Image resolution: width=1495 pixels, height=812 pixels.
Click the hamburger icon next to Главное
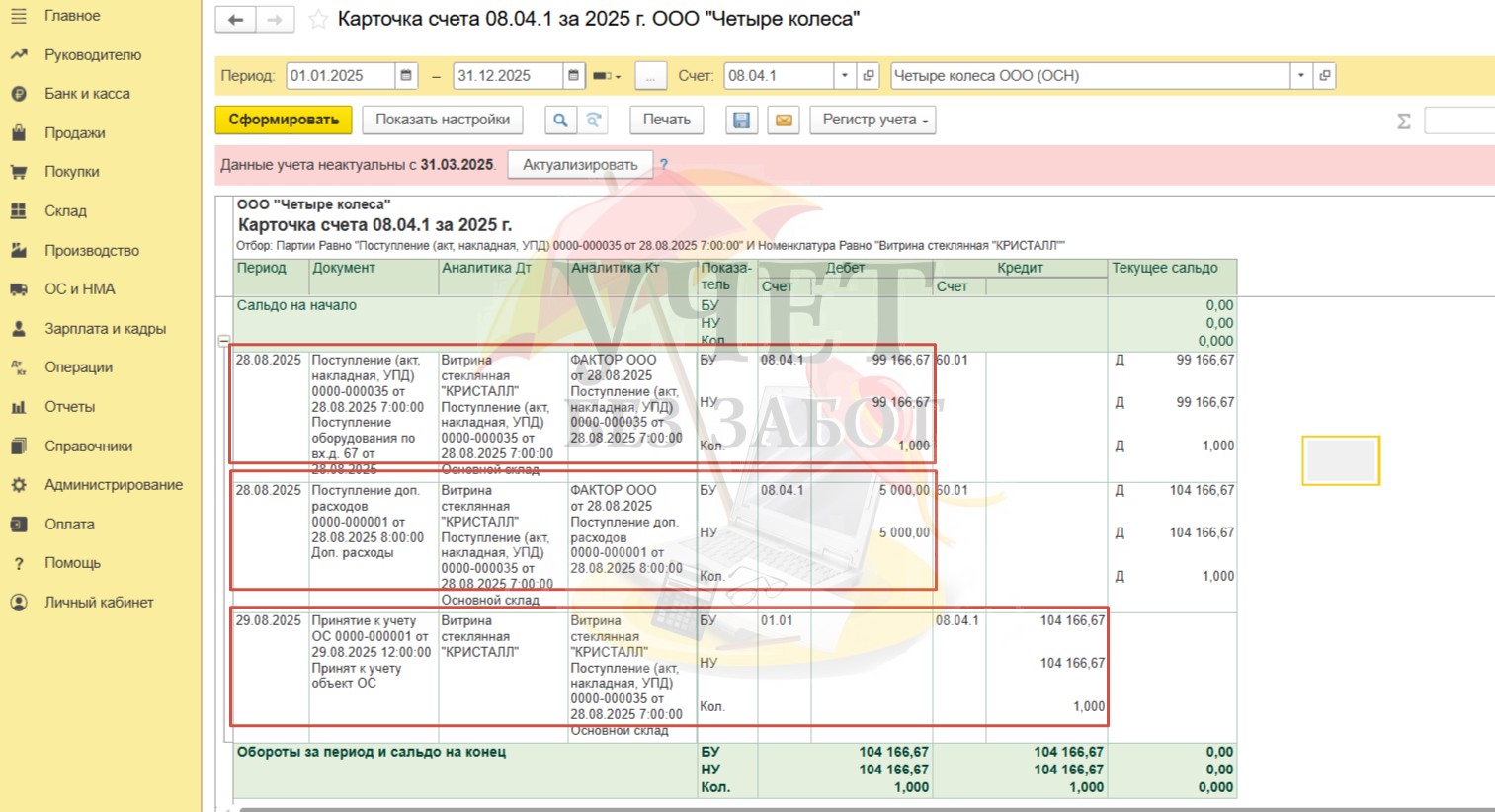[19, 16]
